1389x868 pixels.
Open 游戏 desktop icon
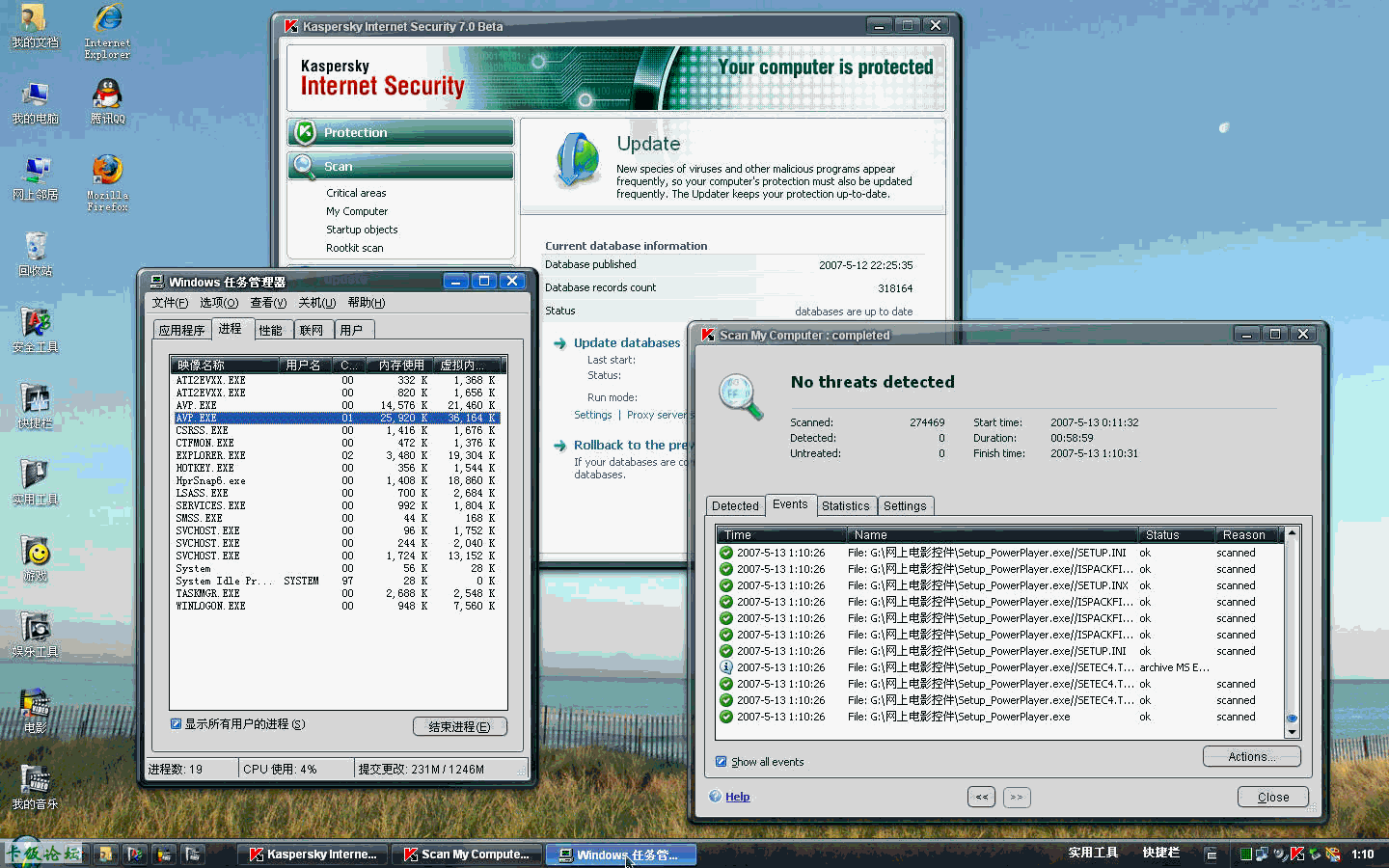(x=35, y=558)
